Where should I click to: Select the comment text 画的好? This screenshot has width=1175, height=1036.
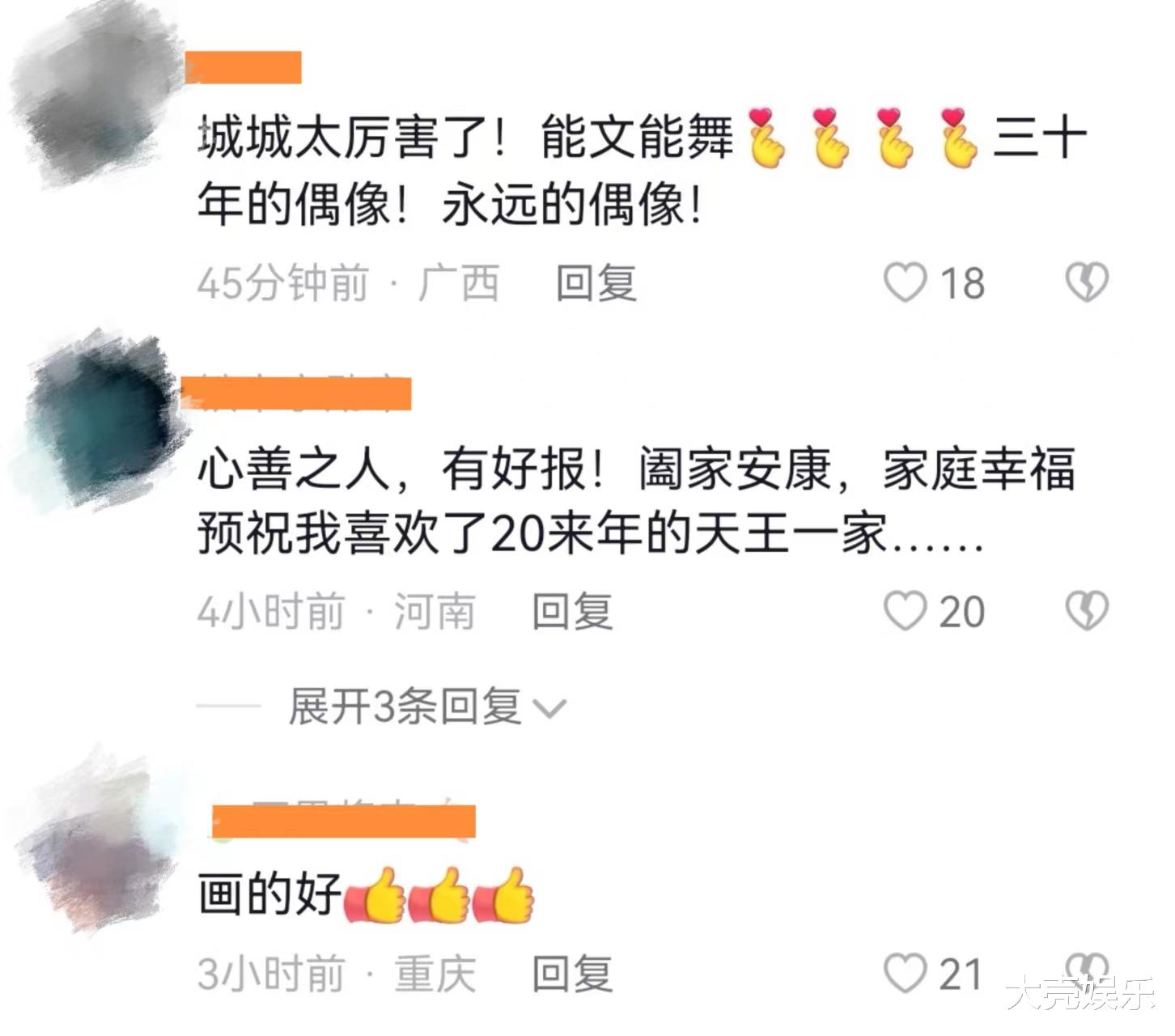point(269,895)
